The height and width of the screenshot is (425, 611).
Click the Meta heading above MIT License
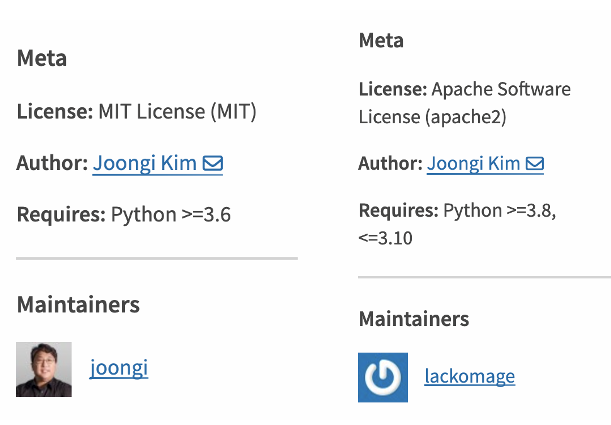point(42,58)
